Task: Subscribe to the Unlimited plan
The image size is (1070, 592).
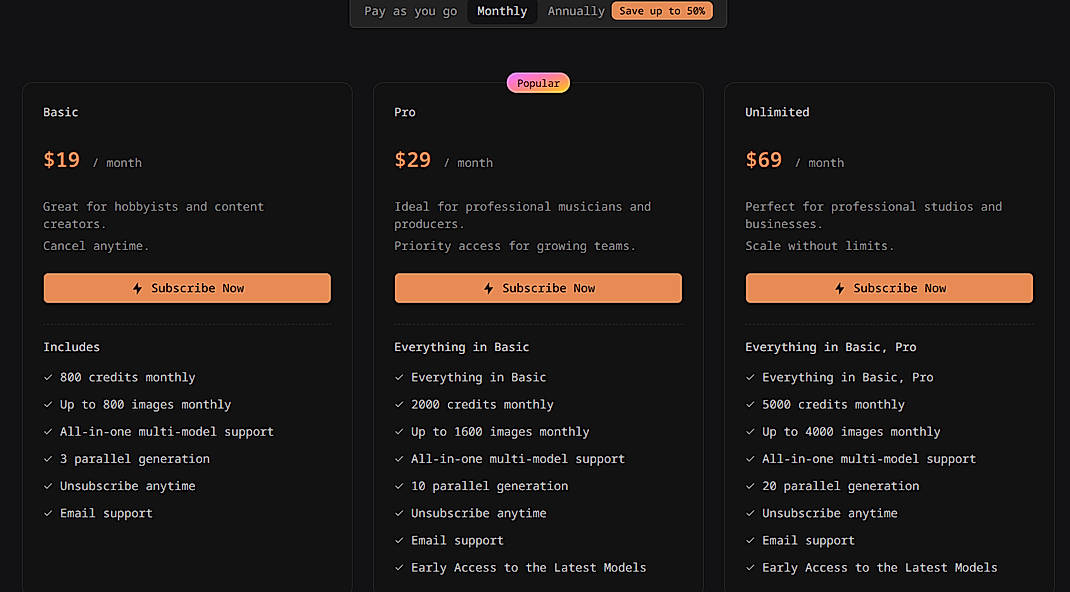Action: point(889,288)
